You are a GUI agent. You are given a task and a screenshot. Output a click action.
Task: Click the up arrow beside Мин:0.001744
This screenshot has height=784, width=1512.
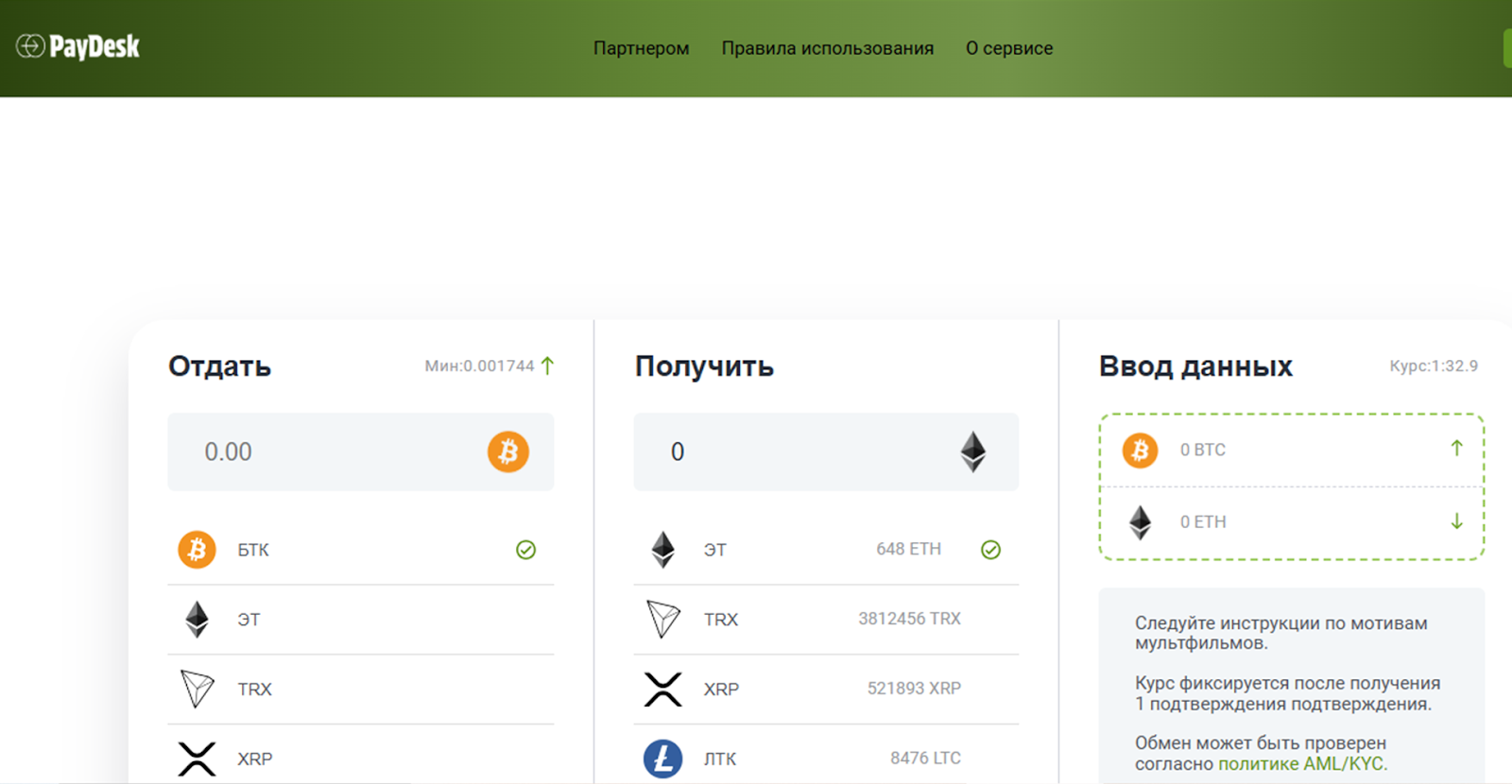547,366
